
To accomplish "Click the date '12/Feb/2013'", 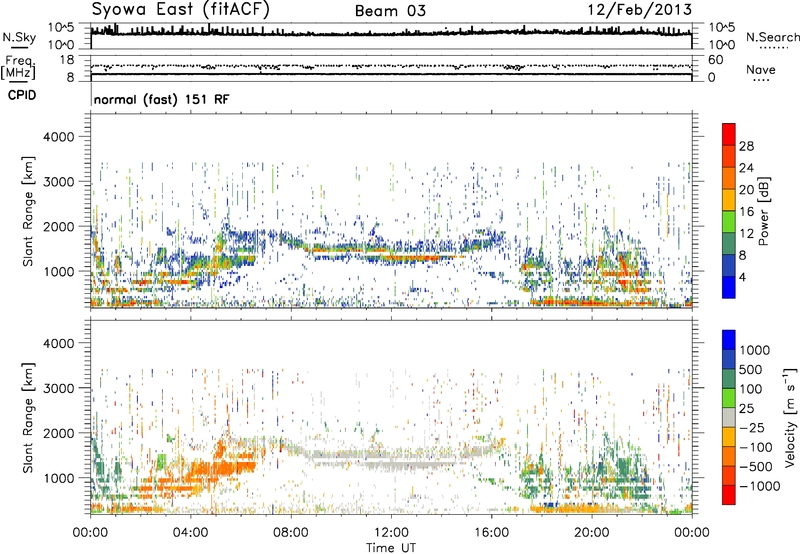I will [640, 9].
